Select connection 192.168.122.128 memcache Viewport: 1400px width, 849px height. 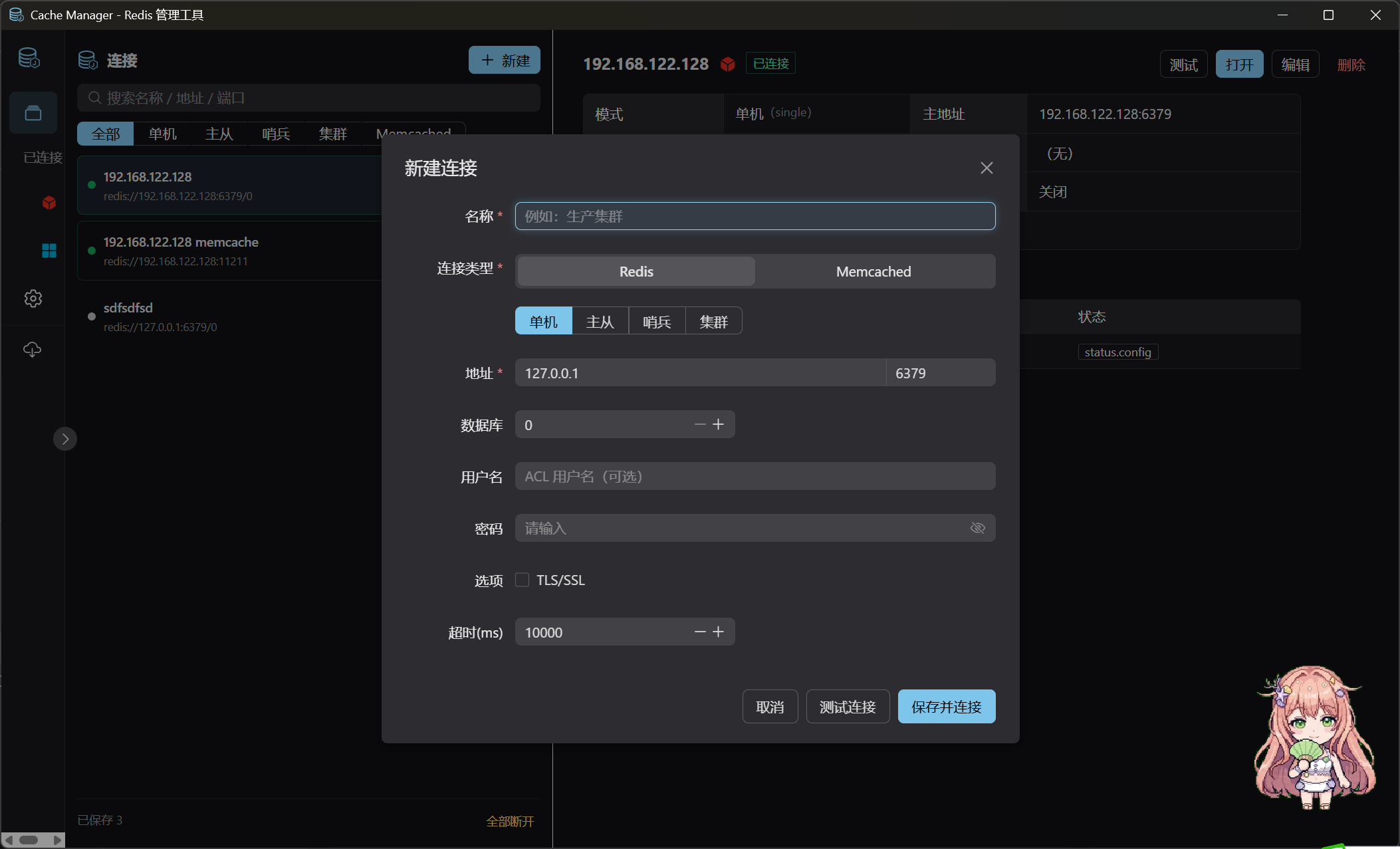229,251
